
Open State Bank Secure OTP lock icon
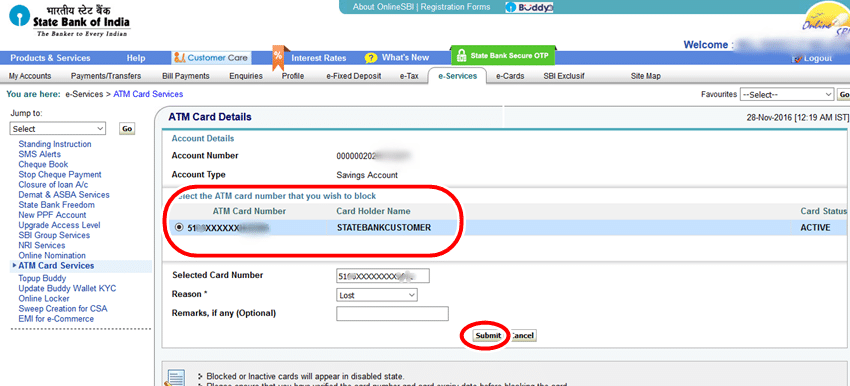click(x=461, y=56)
